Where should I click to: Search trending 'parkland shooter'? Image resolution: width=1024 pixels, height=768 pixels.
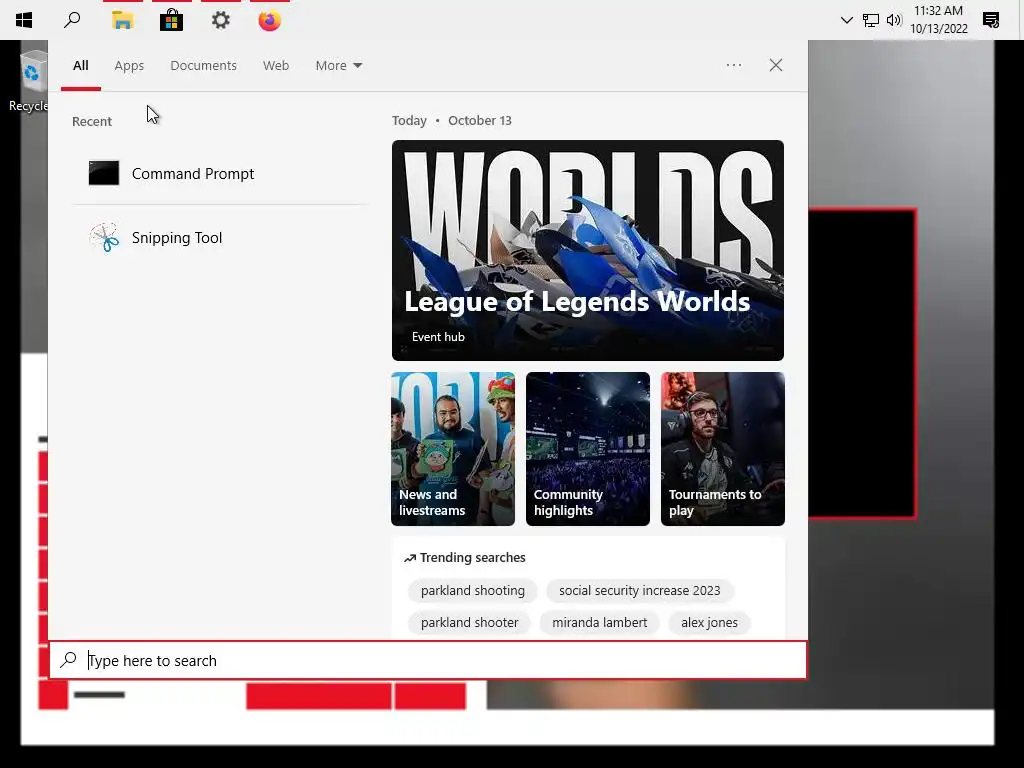[470, 622]
